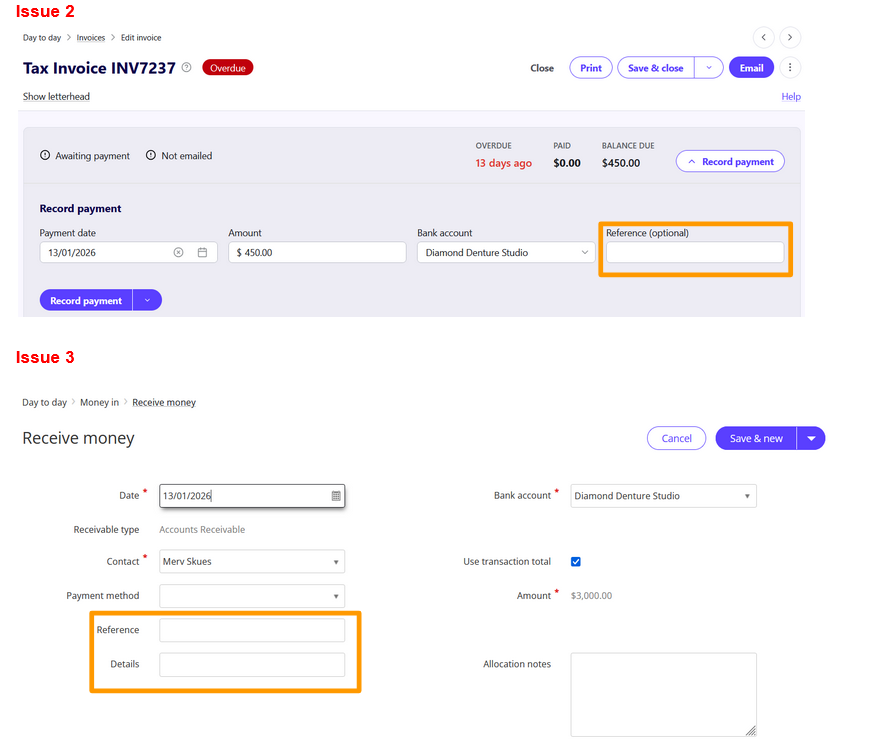This screenshot has height=743, width=890.
Task: Click the Overdue status badge
Action: pos(228,68)
